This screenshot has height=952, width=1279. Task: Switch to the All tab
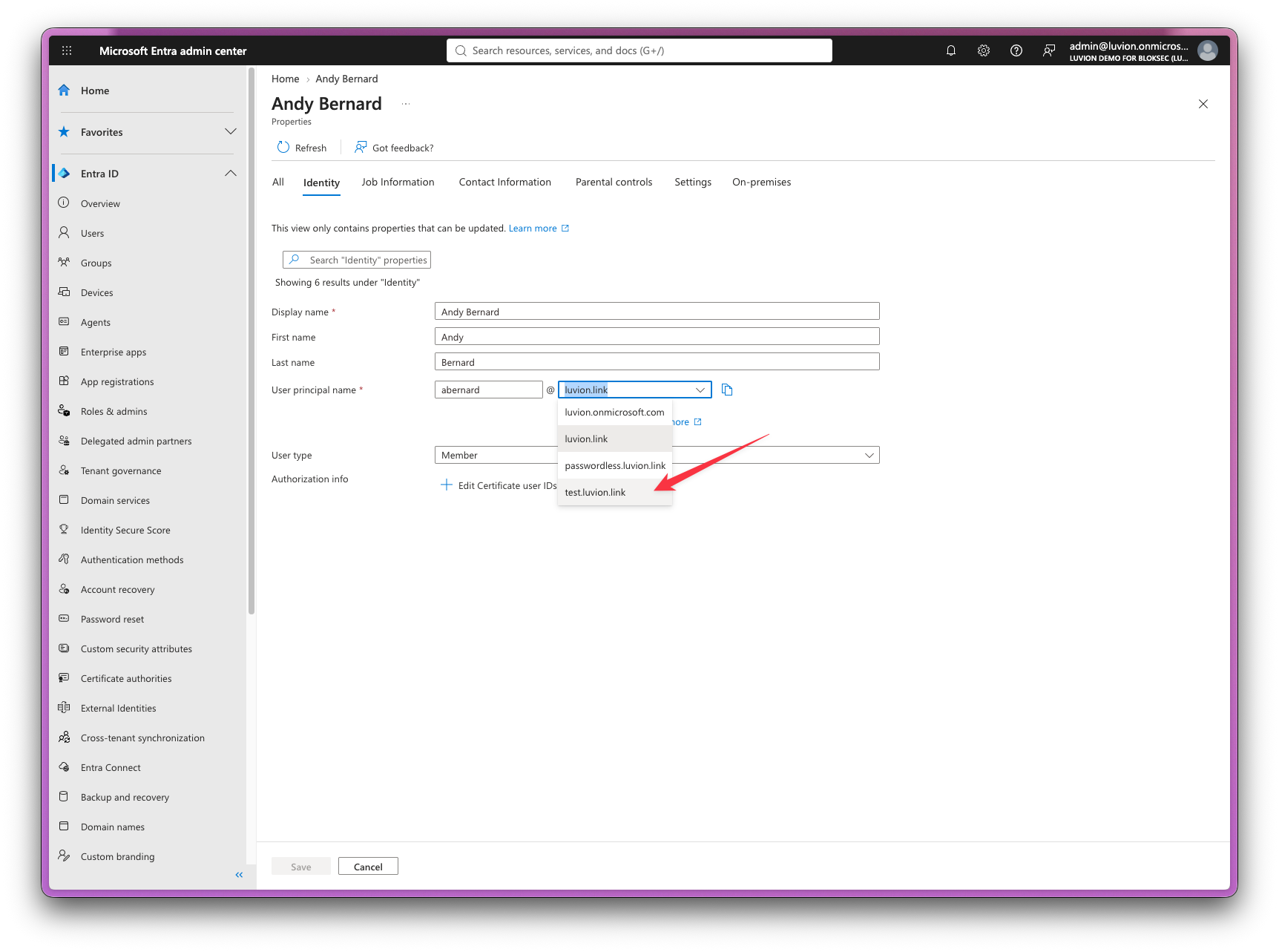(x=278, y=182)
